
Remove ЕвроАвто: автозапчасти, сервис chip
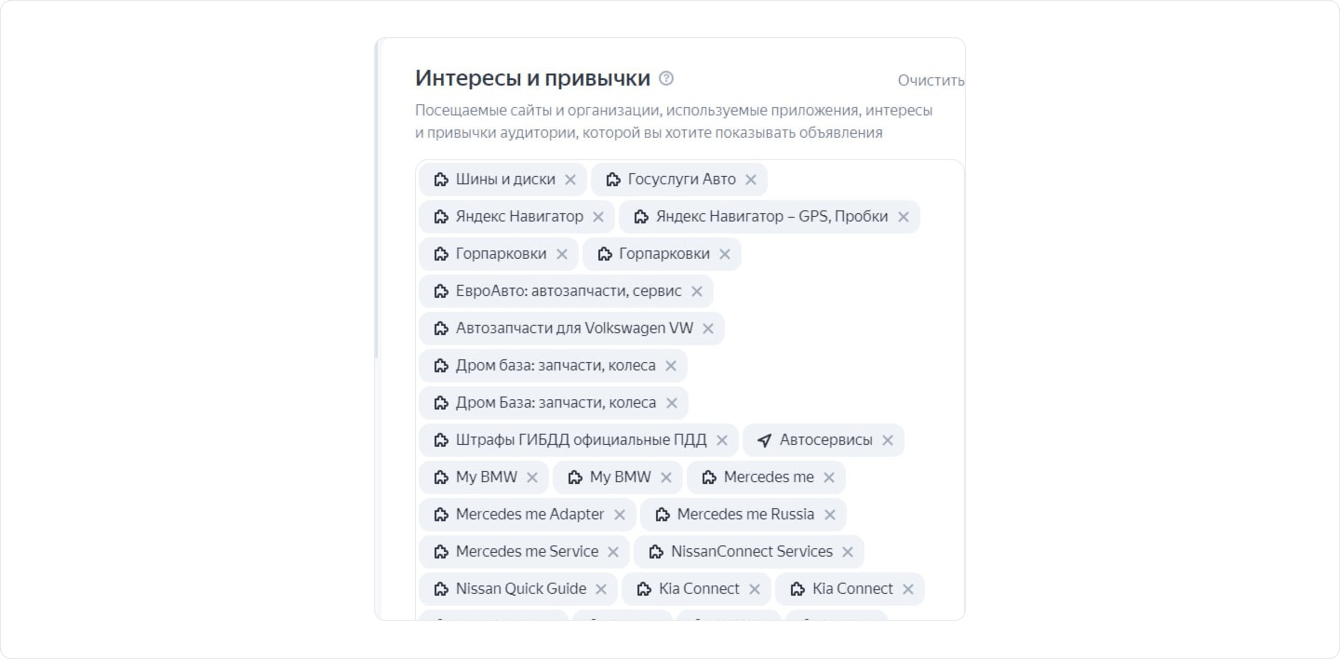(x=696, y=291)
